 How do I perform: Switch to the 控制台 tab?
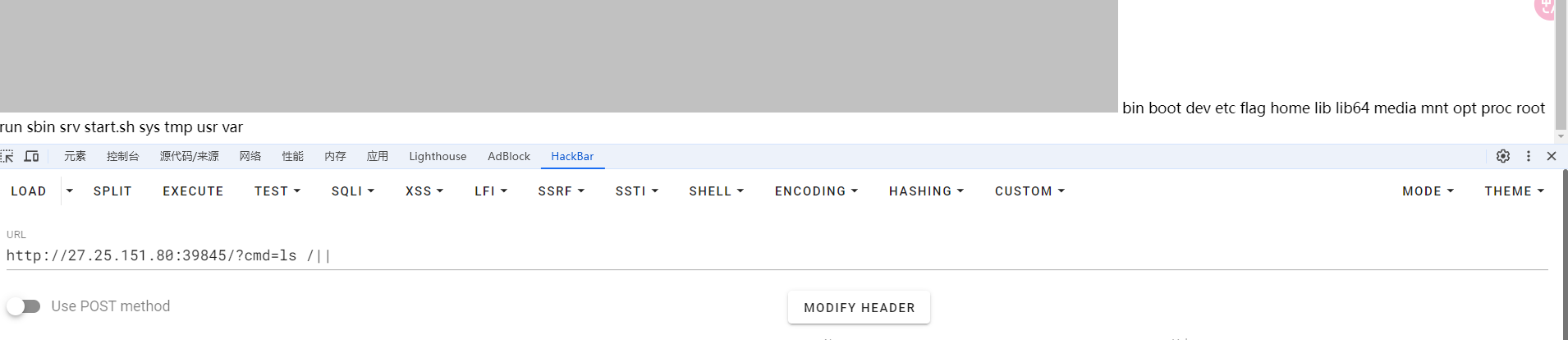(x=122, y=156)
